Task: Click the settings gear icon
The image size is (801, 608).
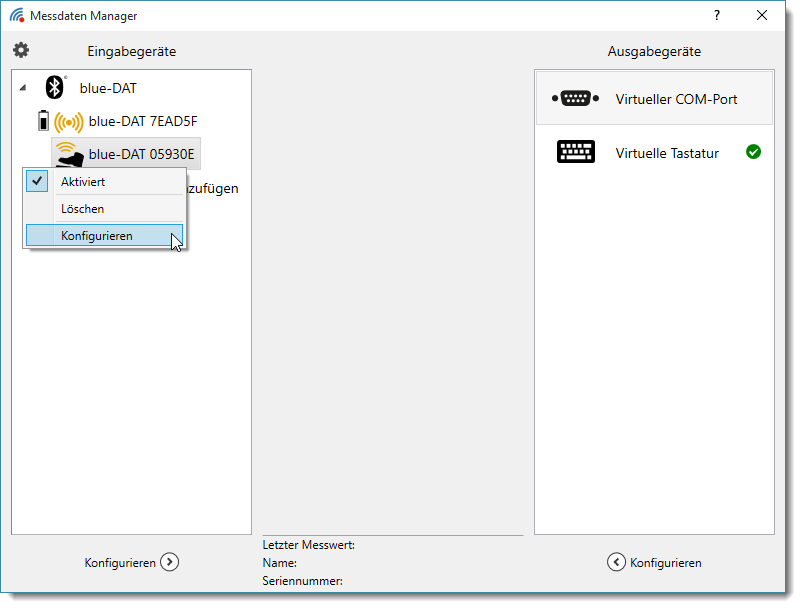Action: coord(21,50)
